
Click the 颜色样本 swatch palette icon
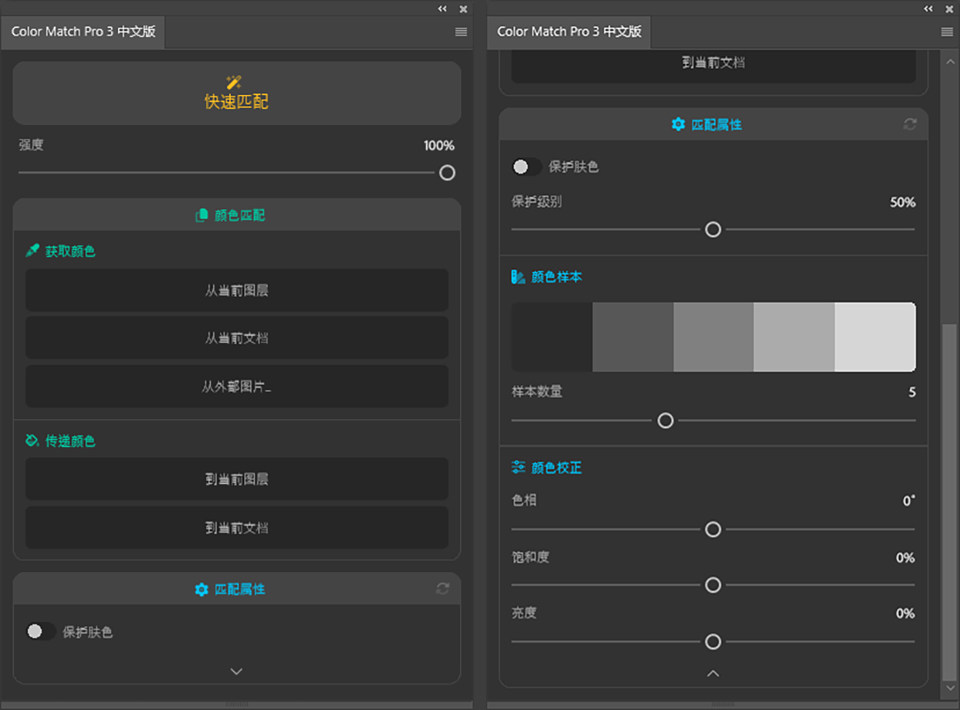point(518,277)
